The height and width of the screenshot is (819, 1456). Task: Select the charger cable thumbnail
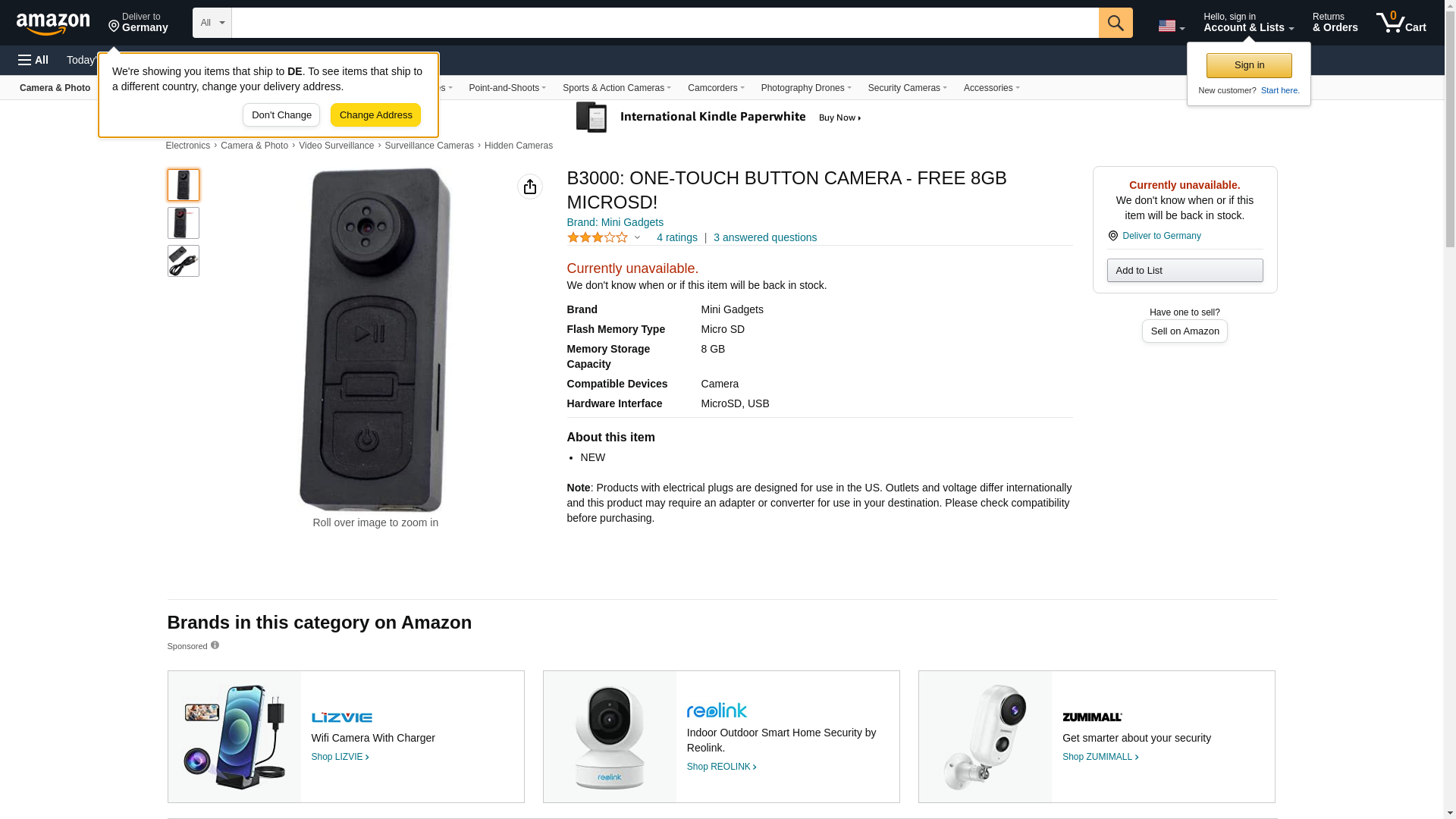click(184, 261)
